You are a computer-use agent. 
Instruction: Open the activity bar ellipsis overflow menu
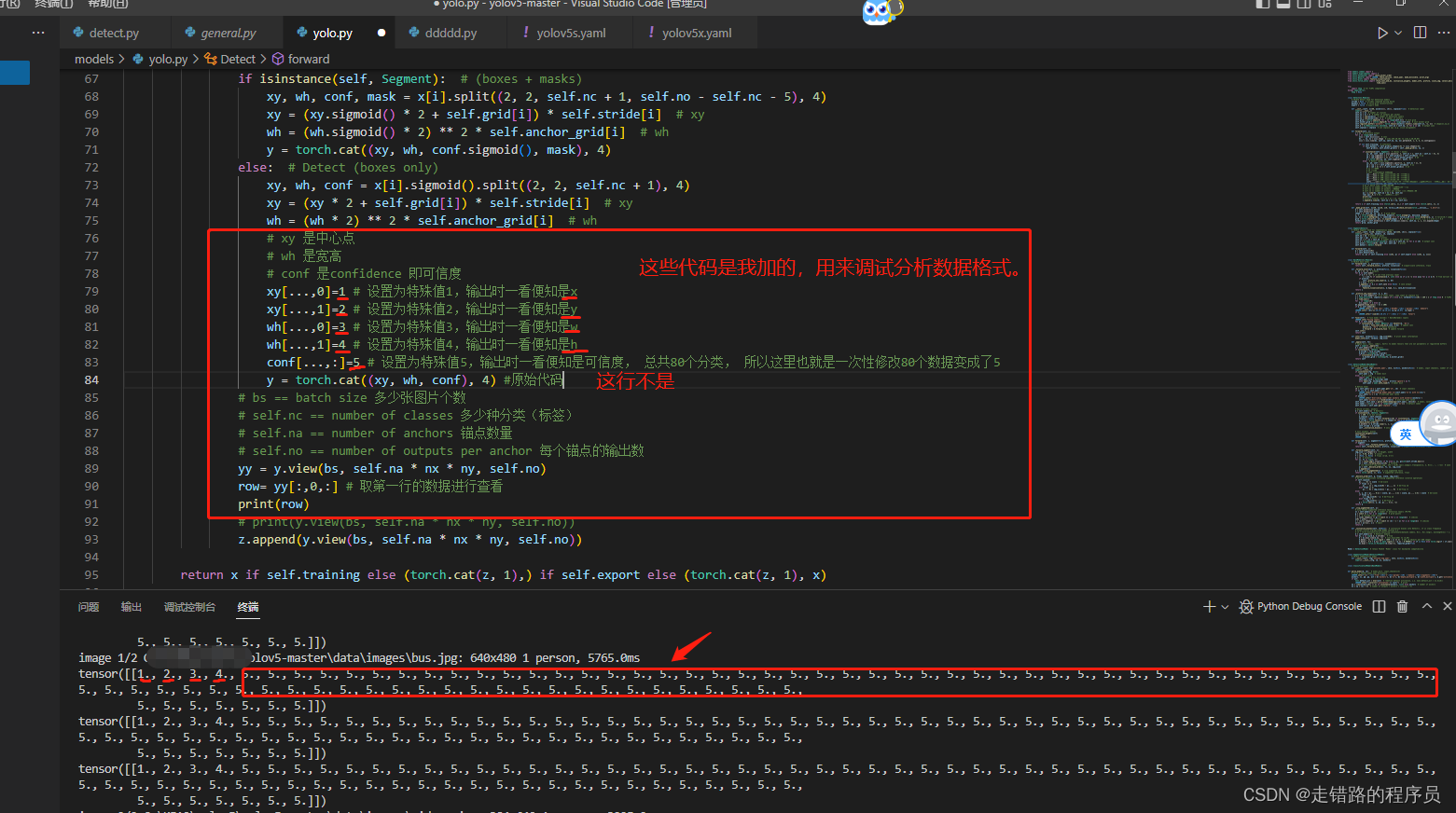[x=38, y=33]
